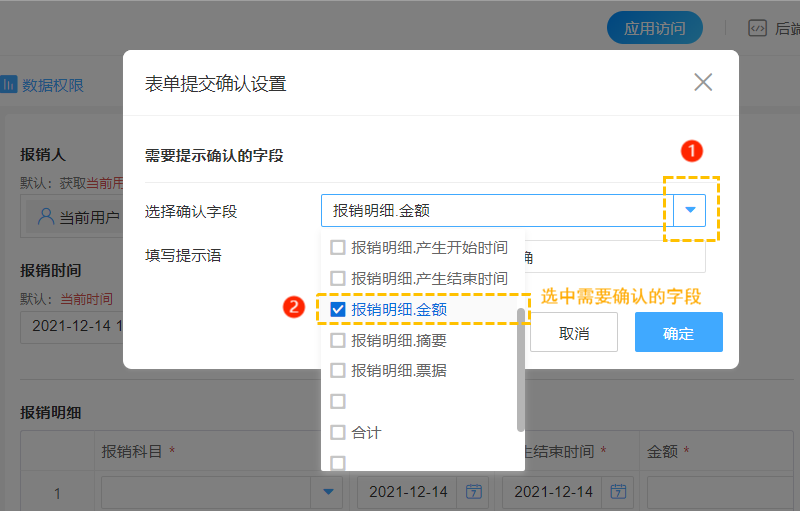Open the 报销科目 dropdown in row 1
This screenshot has height=512, width=801.
(x=327, y=492)
